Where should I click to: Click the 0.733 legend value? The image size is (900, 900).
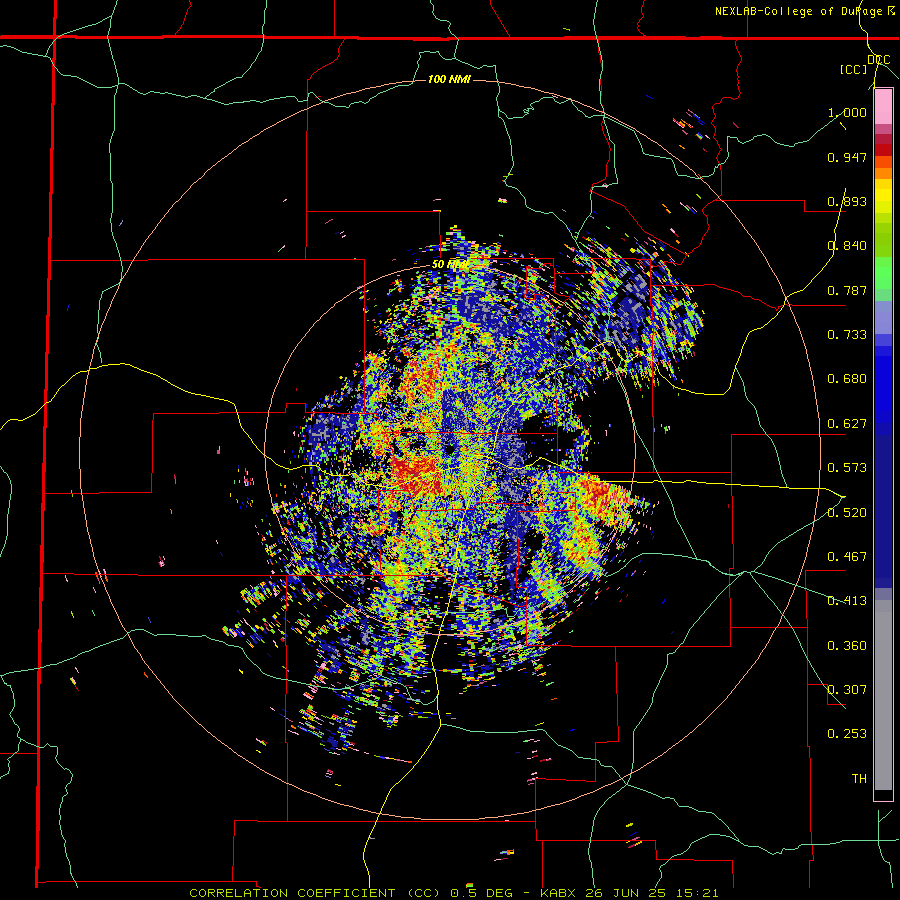click(x=847, y=335)
